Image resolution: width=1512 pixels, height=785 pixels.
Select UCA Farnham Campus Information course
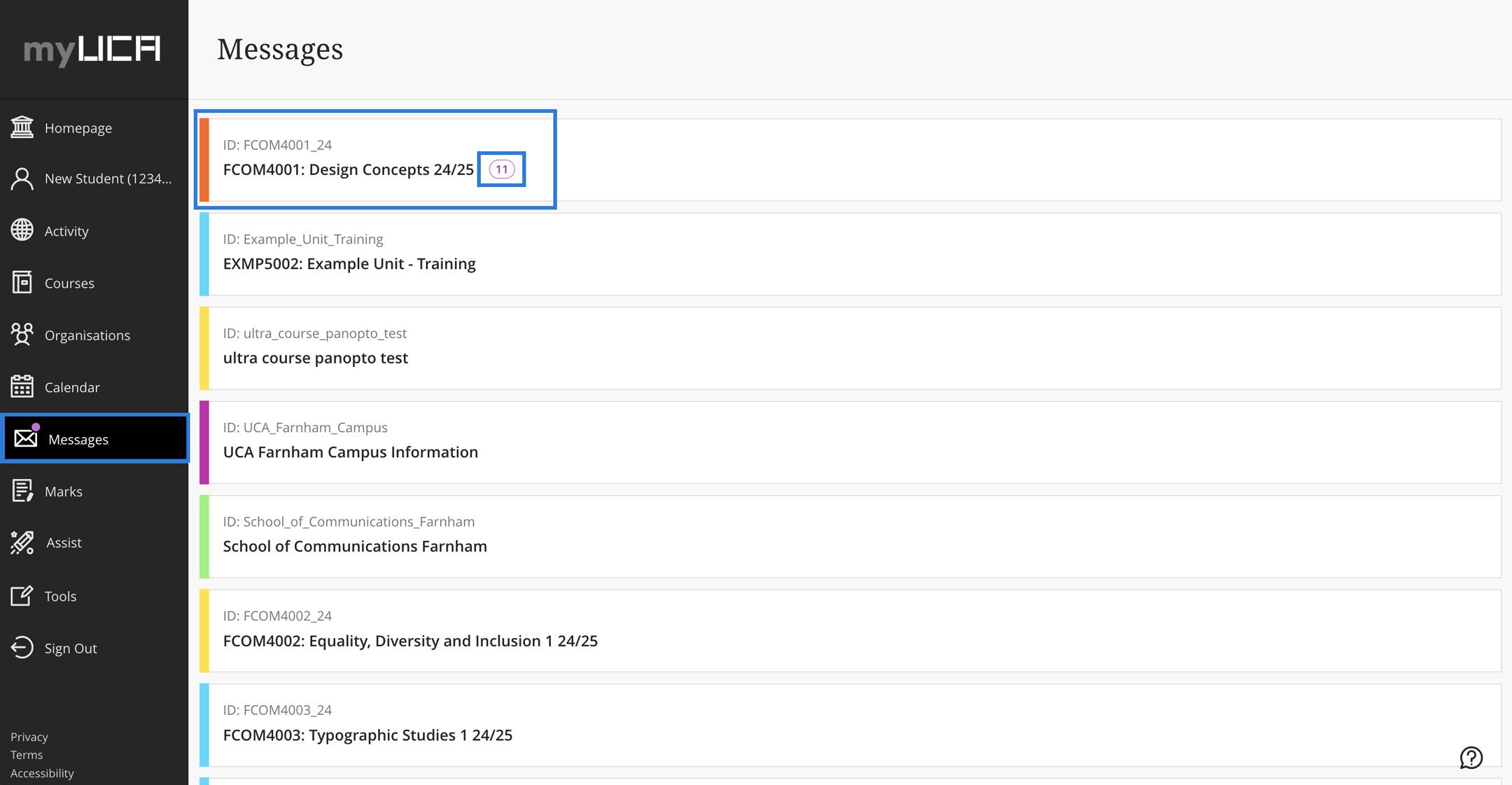(350, 452)
